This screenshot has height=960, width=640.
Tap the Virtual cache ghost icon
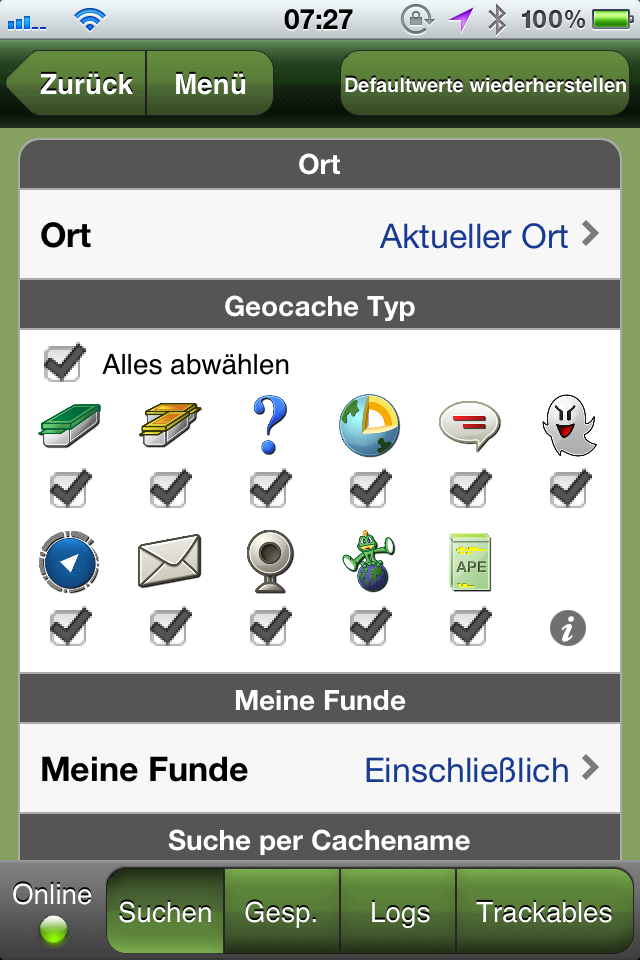(x=570, y=425)
